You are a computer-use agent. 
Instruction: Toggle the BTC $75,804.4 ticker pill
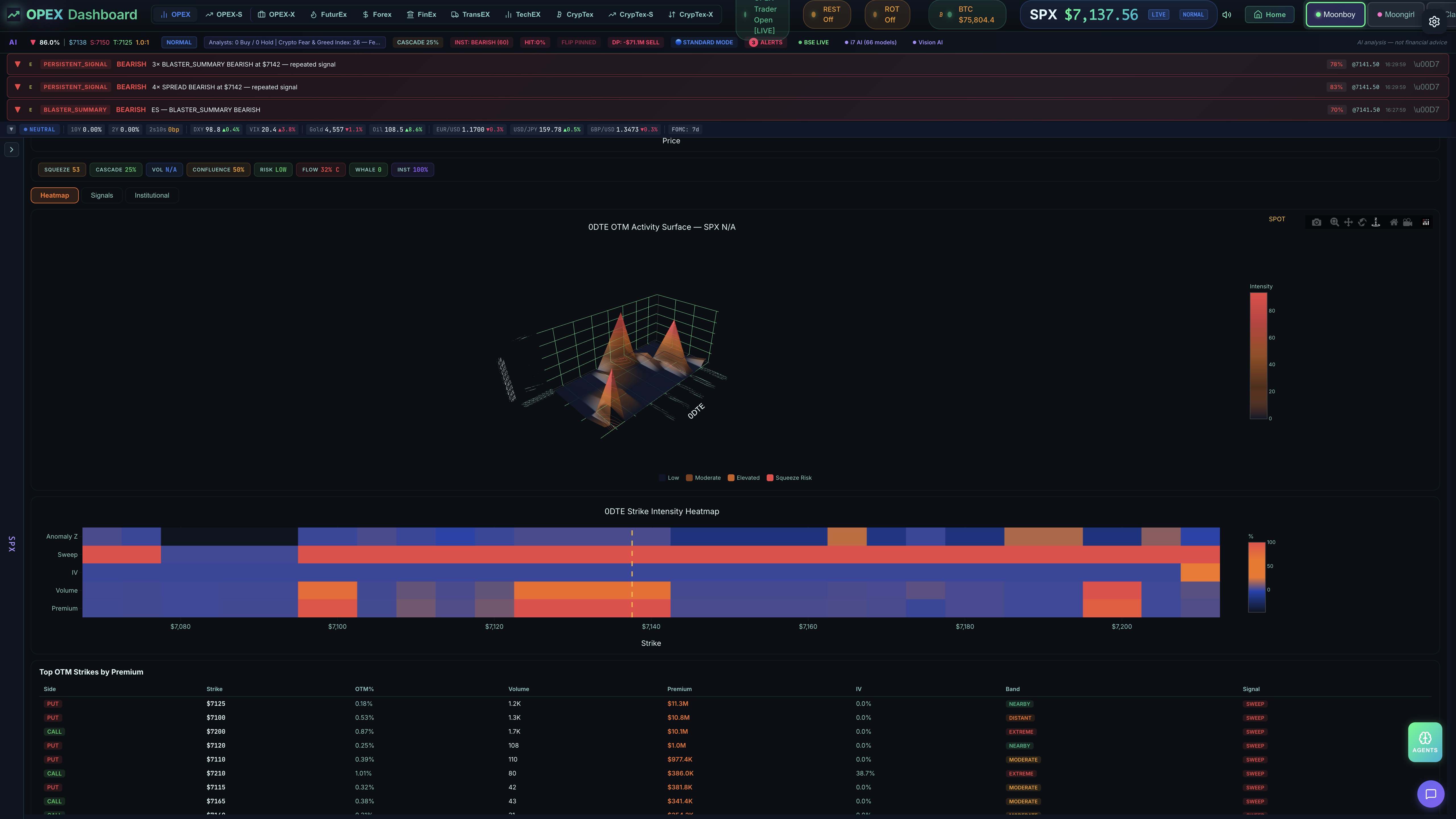967,15
